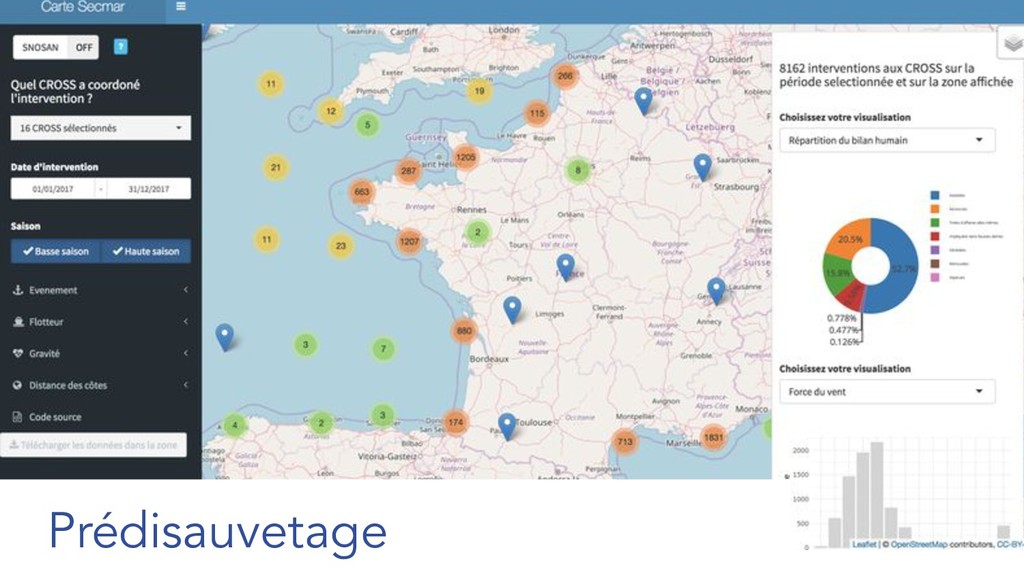Open the 16 CROSS sélectionnés dropdown
The height and width of the screenshot is (576, 1024).
101,128
